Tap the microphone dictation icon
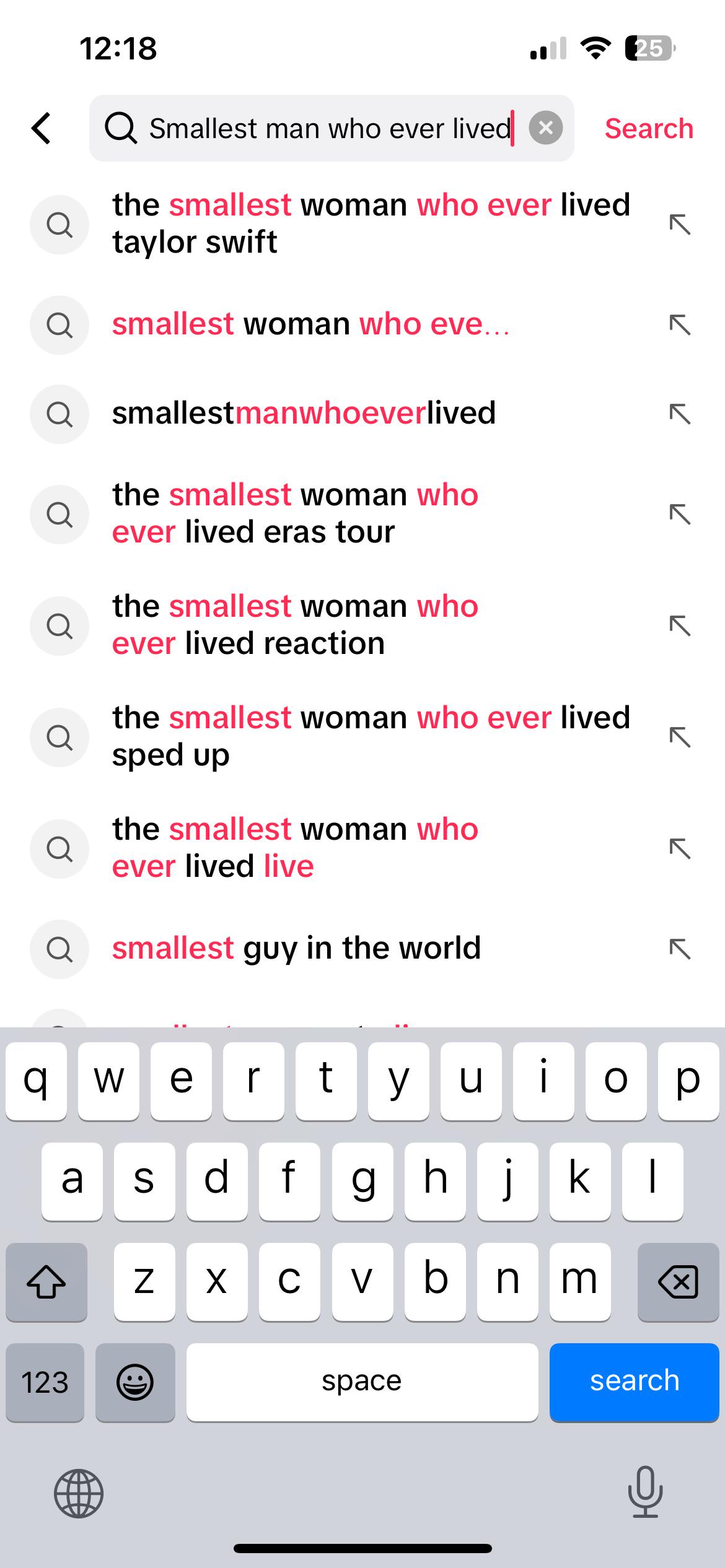Viewport: 725px width, 1568px height. [645, 1492]
